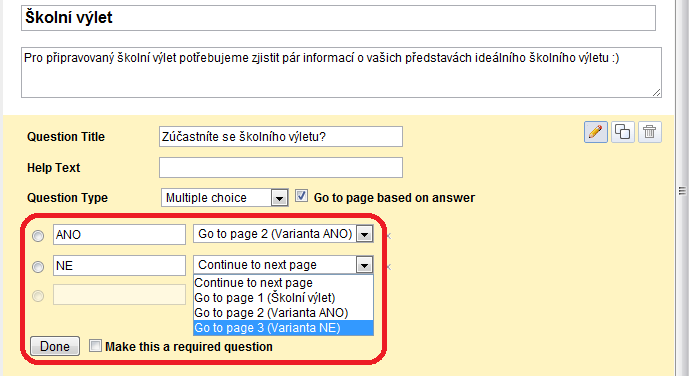The width and height of the screenshot is (689, 376).
Task: Choose Go to page 1 (Školní výlet)
Action: coord(283,298)
